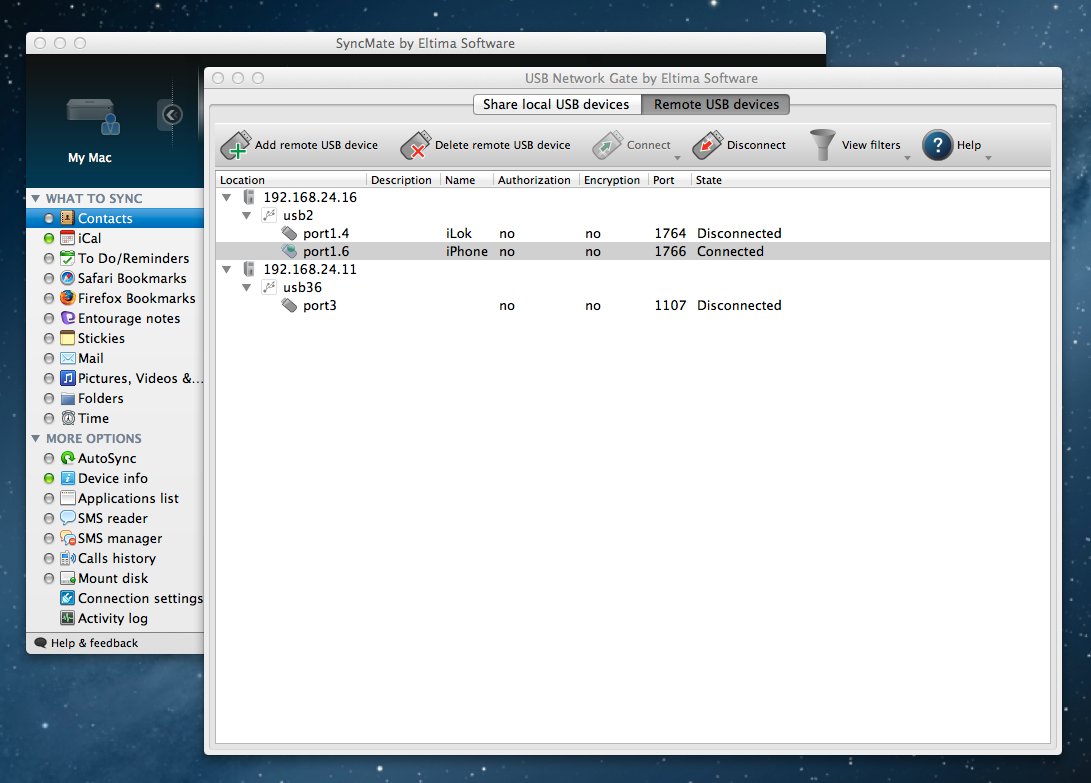1091x783 pixels.
Task: Click the Connection settings icon
Action: [67, 599]
